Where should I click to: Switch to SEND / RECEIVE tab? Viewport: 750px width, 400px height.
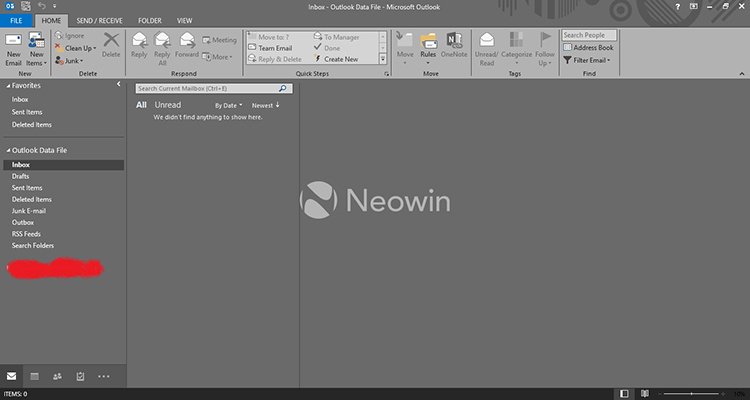[99, 21]
